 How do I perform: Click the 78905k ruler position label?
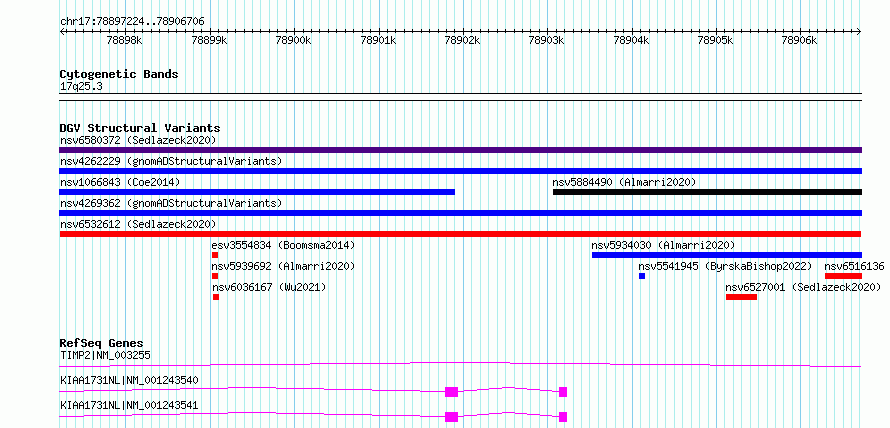(x=716, y=40)
